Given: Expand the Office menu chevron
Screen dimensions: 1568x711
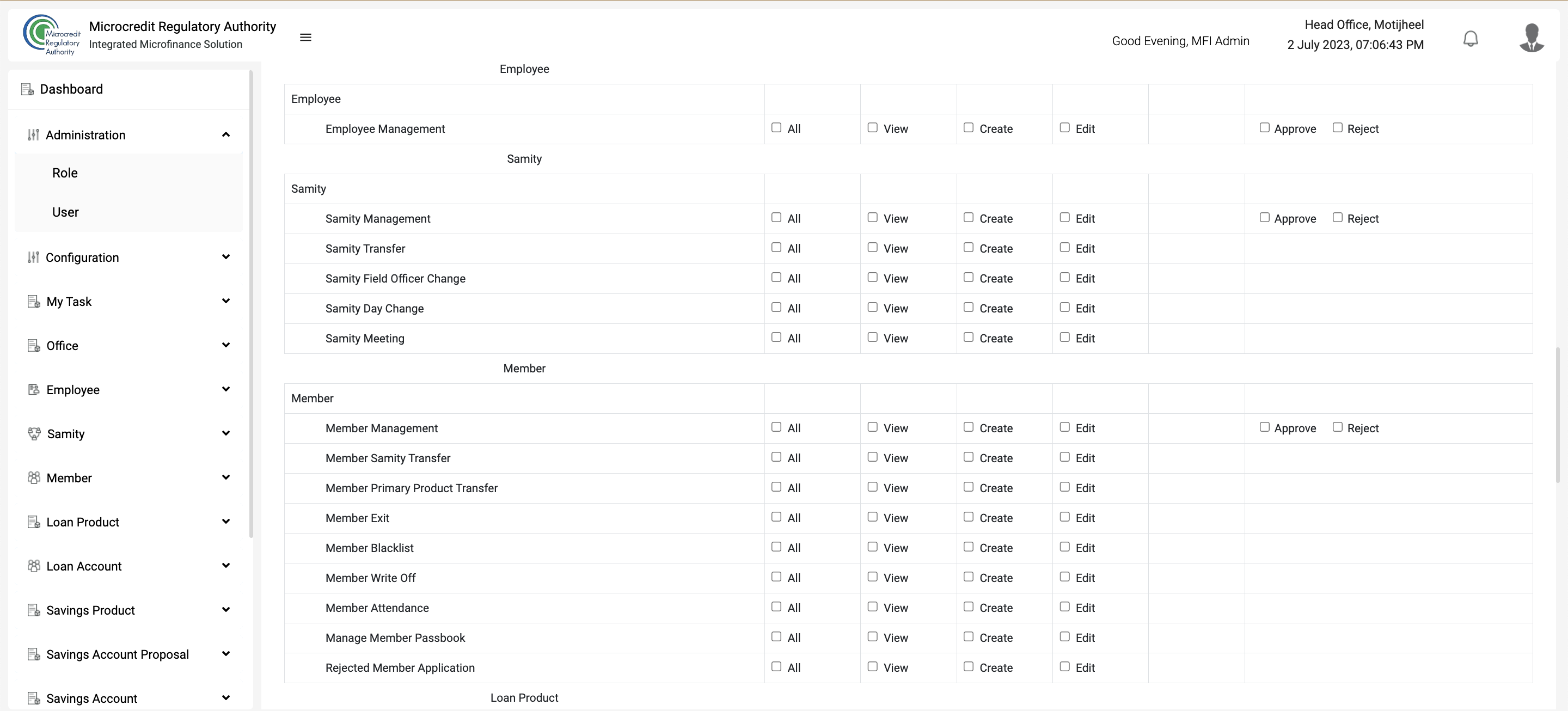Looking at the screenshot, I should tap(226, 345).
